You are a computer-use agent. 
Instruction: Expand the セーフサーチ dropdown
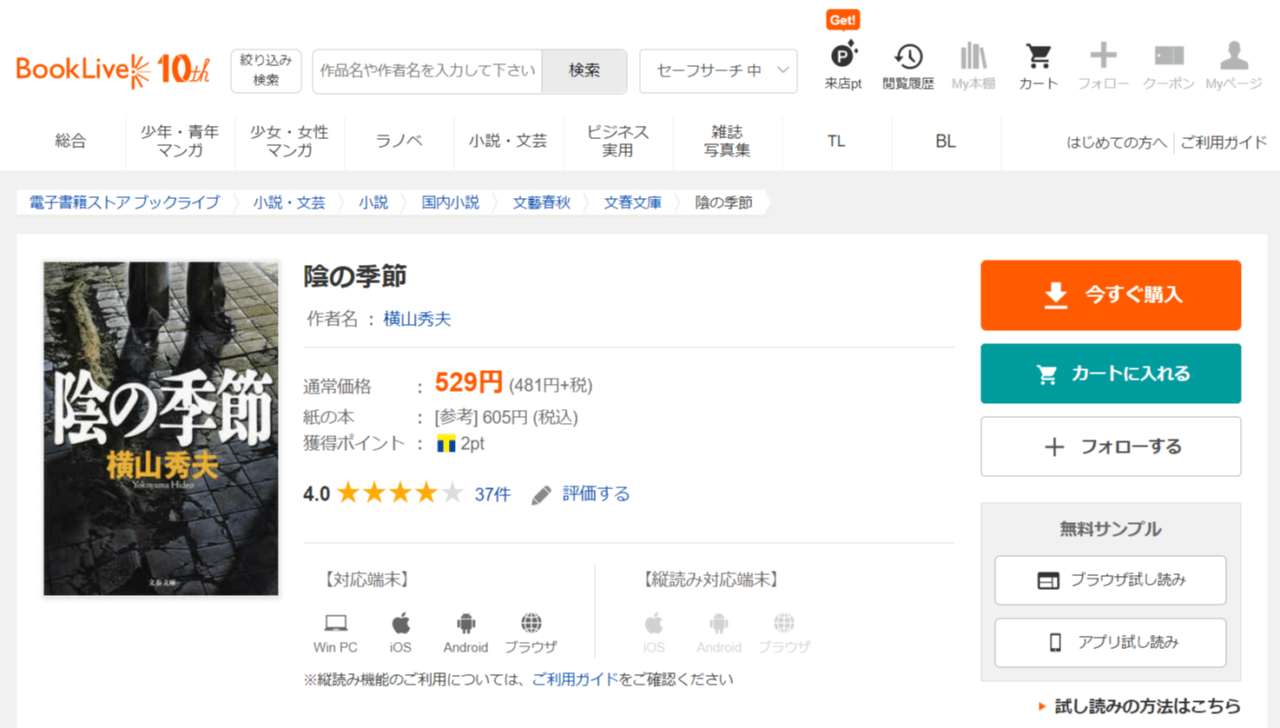coord(718,71)
